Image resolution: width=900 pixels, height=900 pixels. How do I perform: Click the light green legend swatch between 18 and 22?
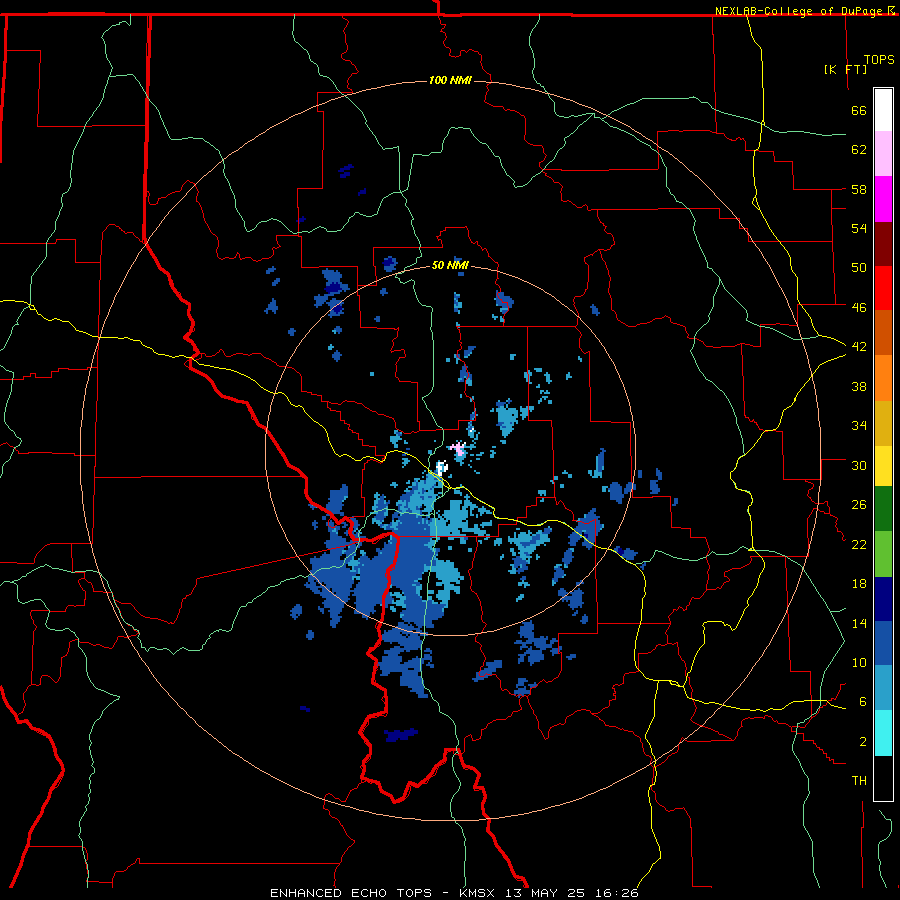(x=883, y=554)
